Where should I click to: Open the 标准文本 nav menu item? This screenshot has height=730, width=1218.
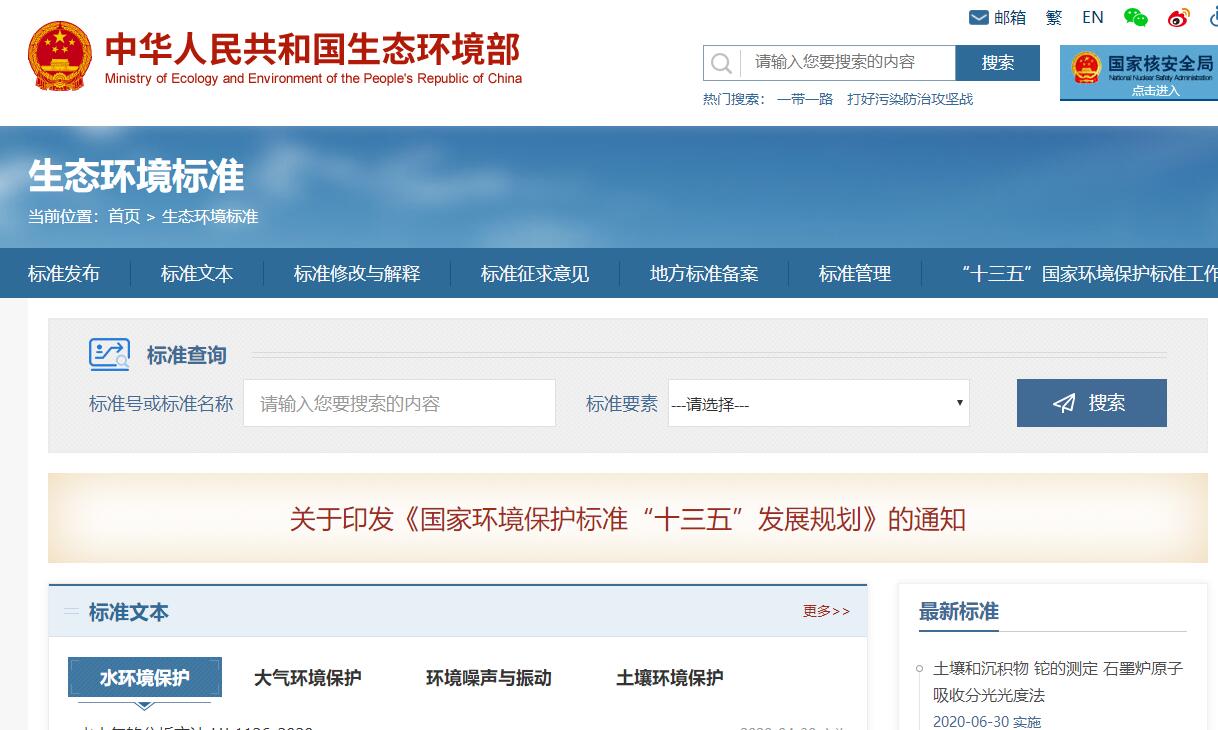click(197, 273)
